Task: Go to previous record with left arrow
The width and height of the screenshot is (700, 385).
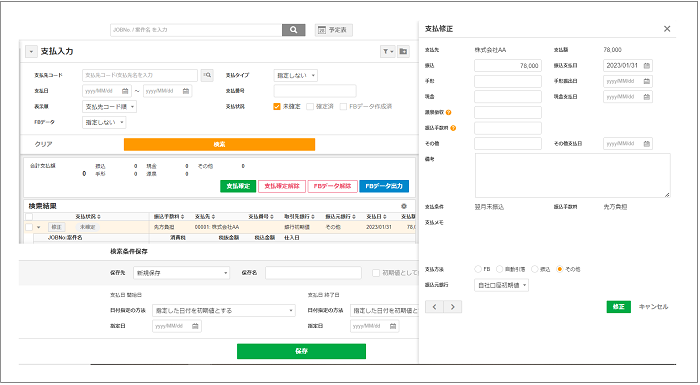Action: coord(434,307)
